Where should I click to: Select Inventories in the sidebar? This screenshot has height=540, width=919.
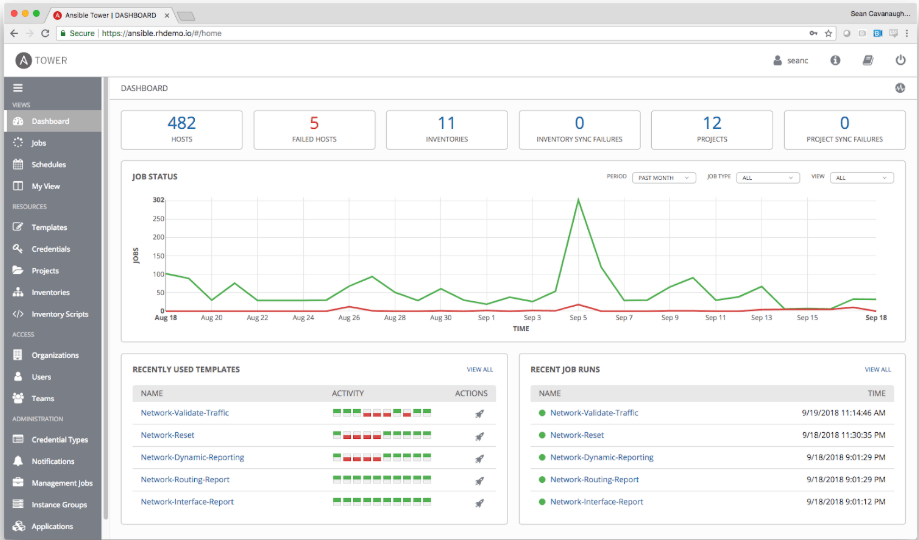pyautogui.click(x=50, y=293)
